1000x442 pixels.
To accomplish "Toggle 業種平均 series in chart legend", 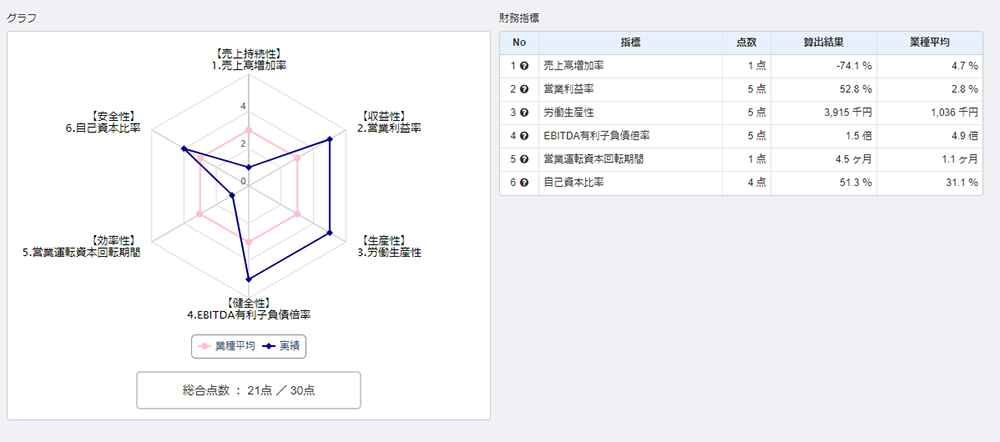I will coord(228,346).
